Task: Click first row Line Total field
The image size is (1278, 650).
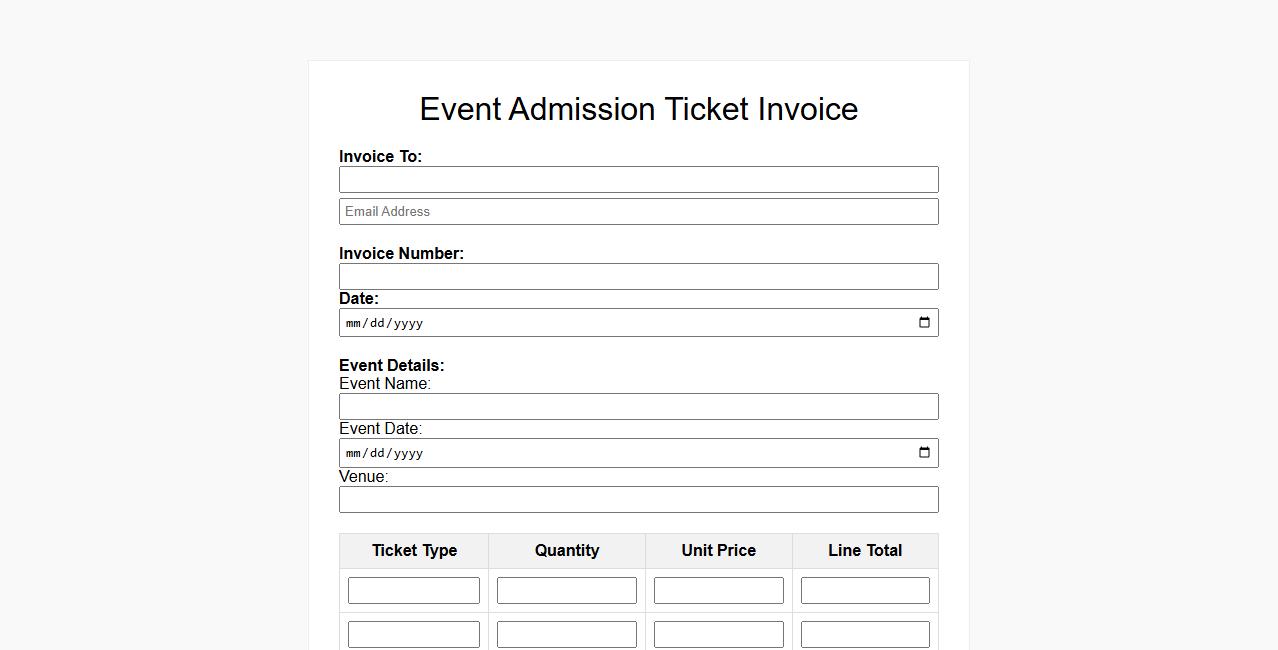Action: [x=865, y=590]
